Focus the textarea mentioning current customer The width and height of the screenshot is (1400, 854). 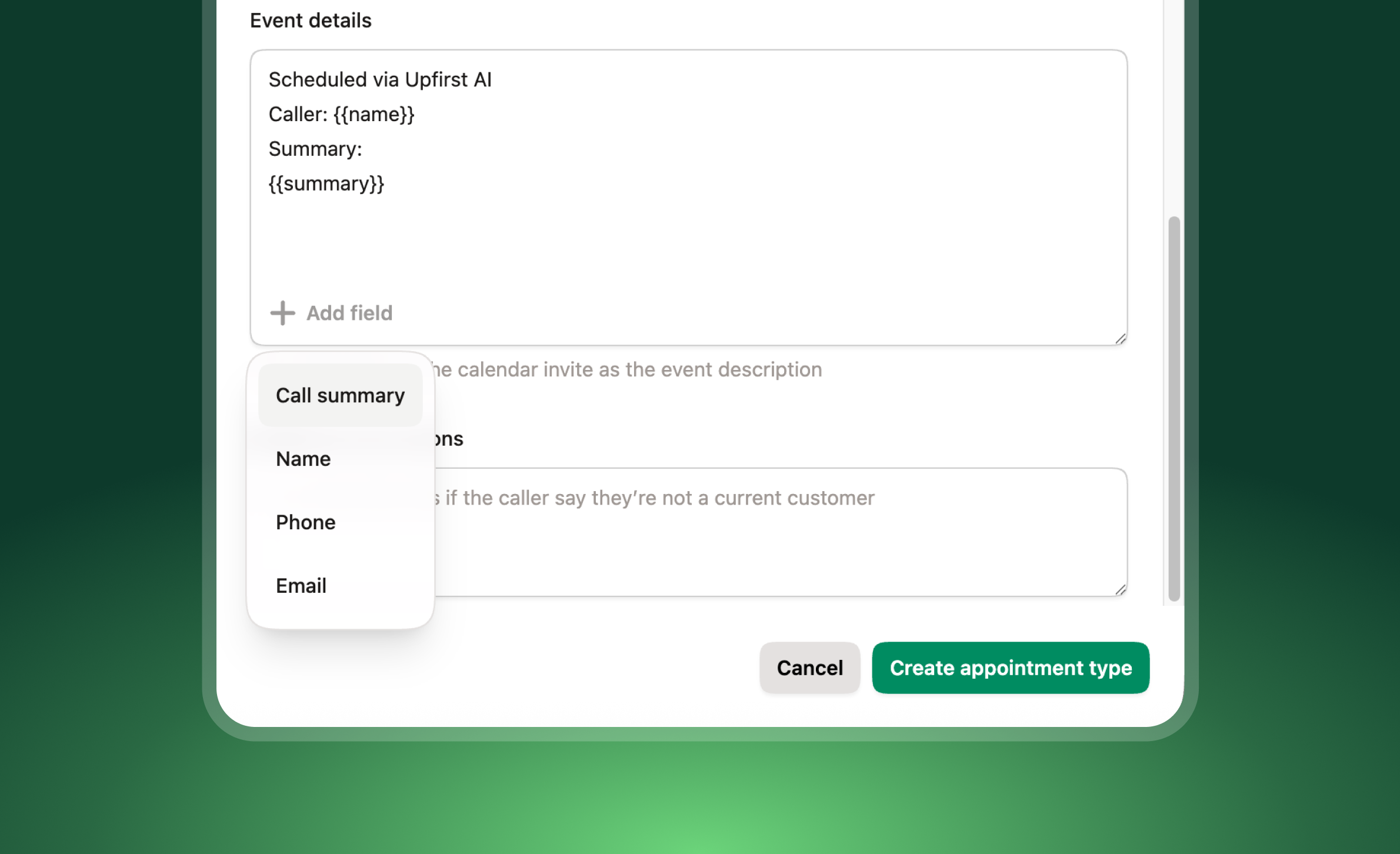pyautogui.click(x=765, y=541)
